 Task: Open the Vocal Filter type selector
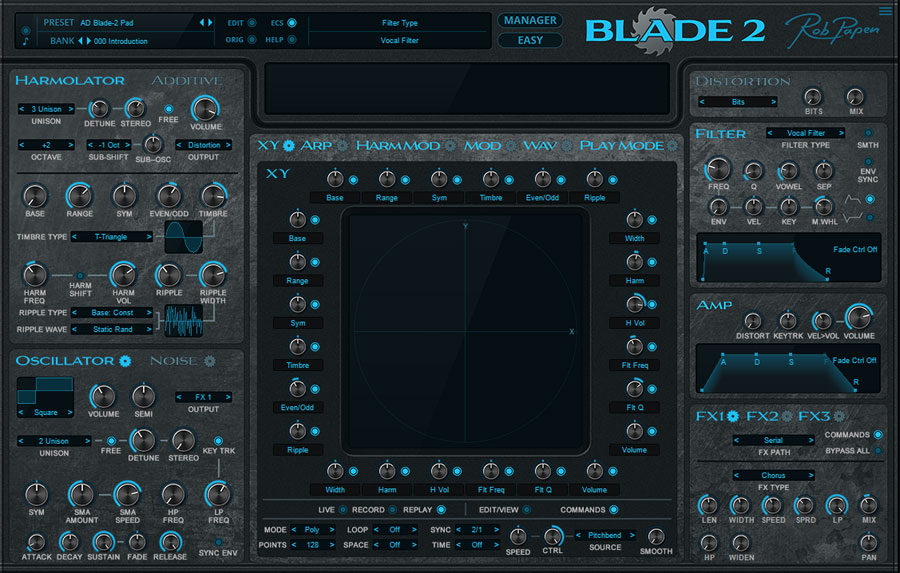click(805, 133)
